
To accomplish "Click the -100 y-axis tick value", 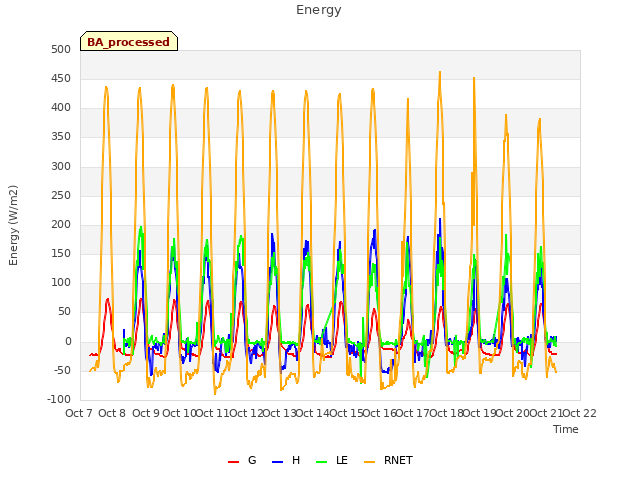I will 59,400.
